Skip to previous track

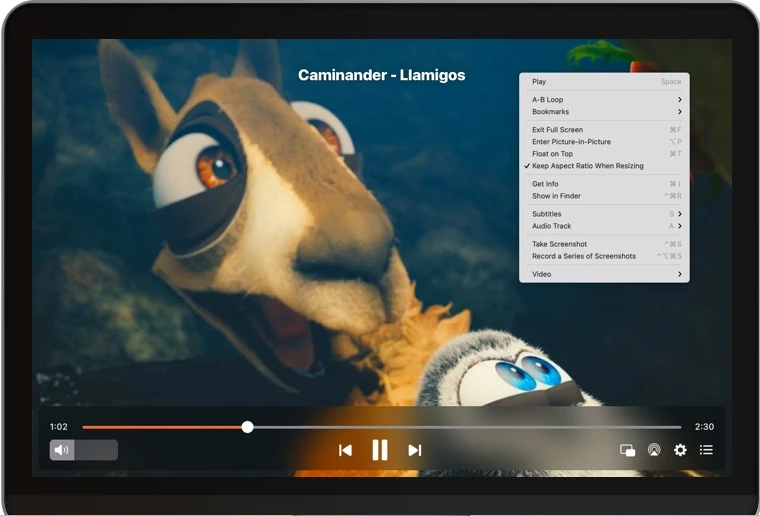tap(345, 451)
